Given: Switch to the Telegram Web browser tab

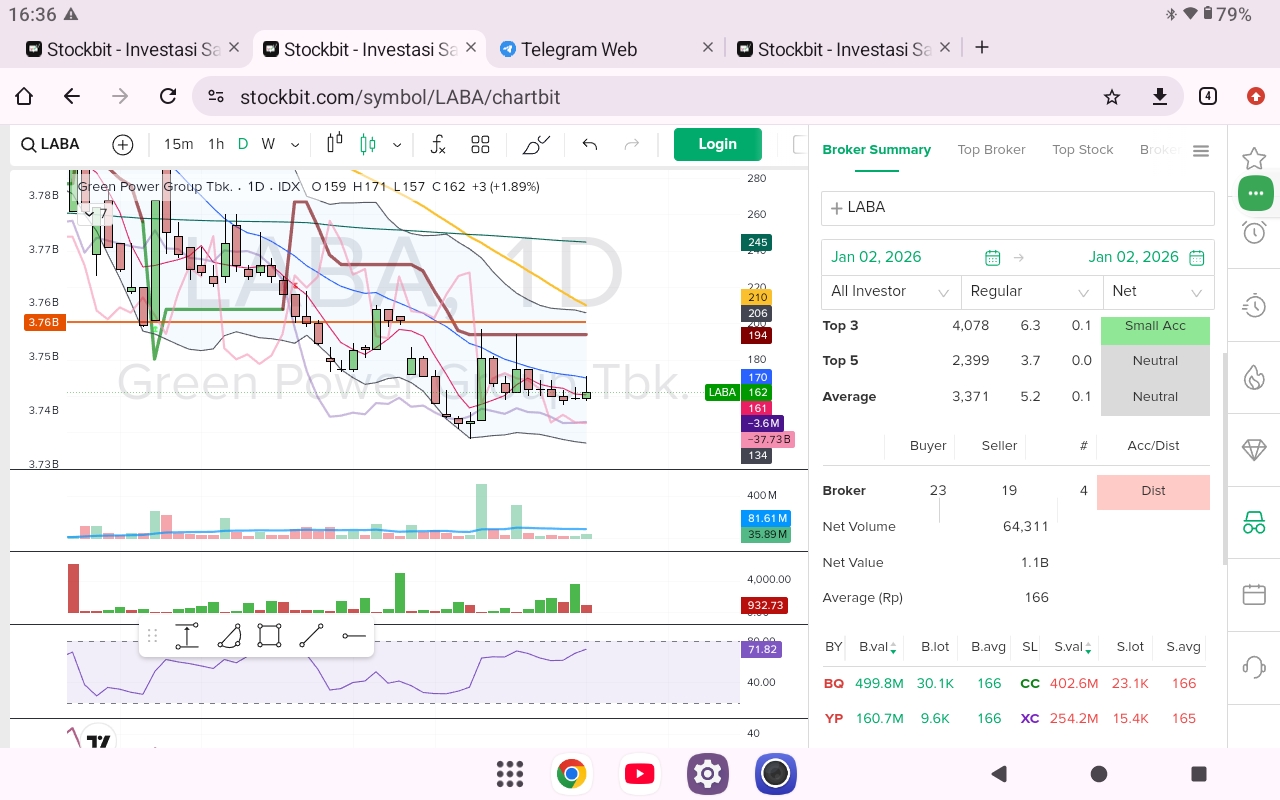Looking at the screenshot, I should coord(605,48).
